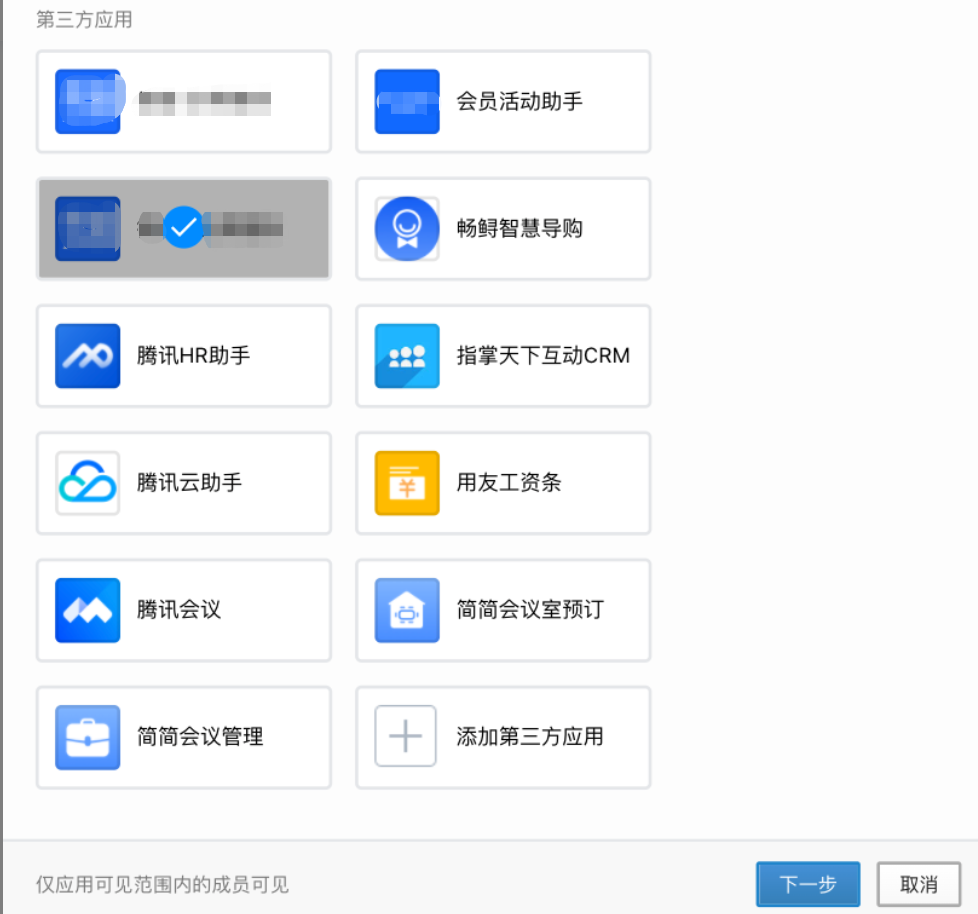This screenshot has height=914, width=978.
Task: Pick the 腾讯云助手 label
Action: click(x=189, y=483)
